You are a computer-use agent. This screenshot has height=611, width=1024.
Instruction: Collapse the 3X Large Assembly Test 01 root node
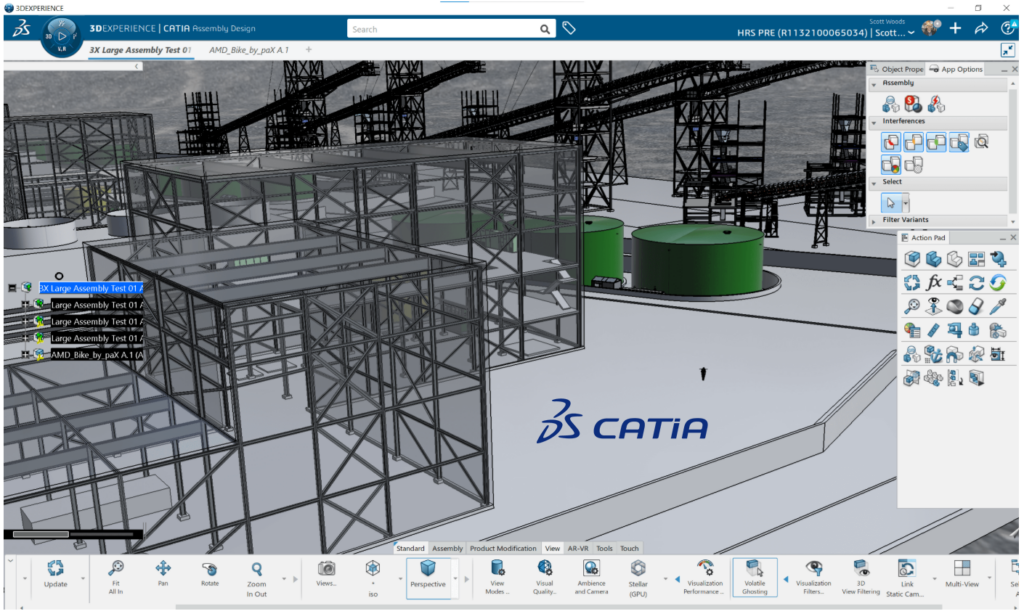(x=12, y=288)
